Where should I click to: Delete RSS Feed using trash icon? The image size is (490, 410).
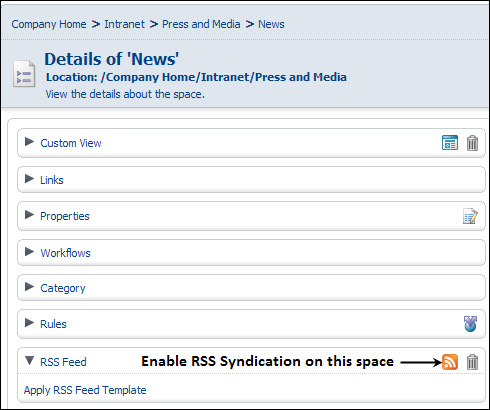(x=472, y=362)
